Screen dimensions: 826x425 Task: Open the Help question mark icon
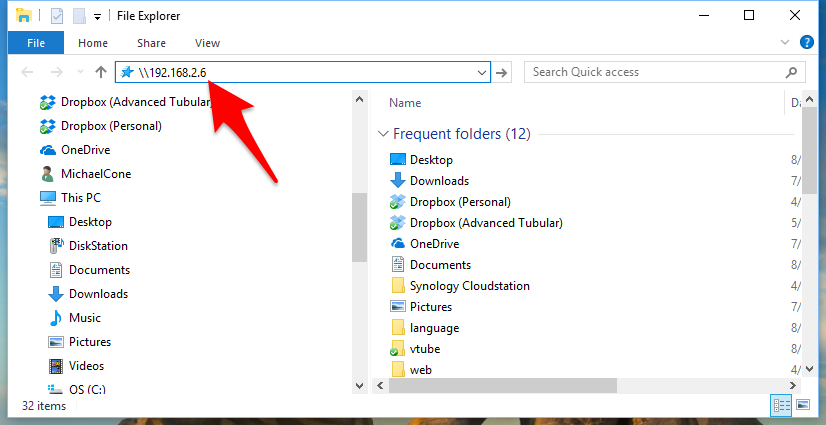click(807, 43)
